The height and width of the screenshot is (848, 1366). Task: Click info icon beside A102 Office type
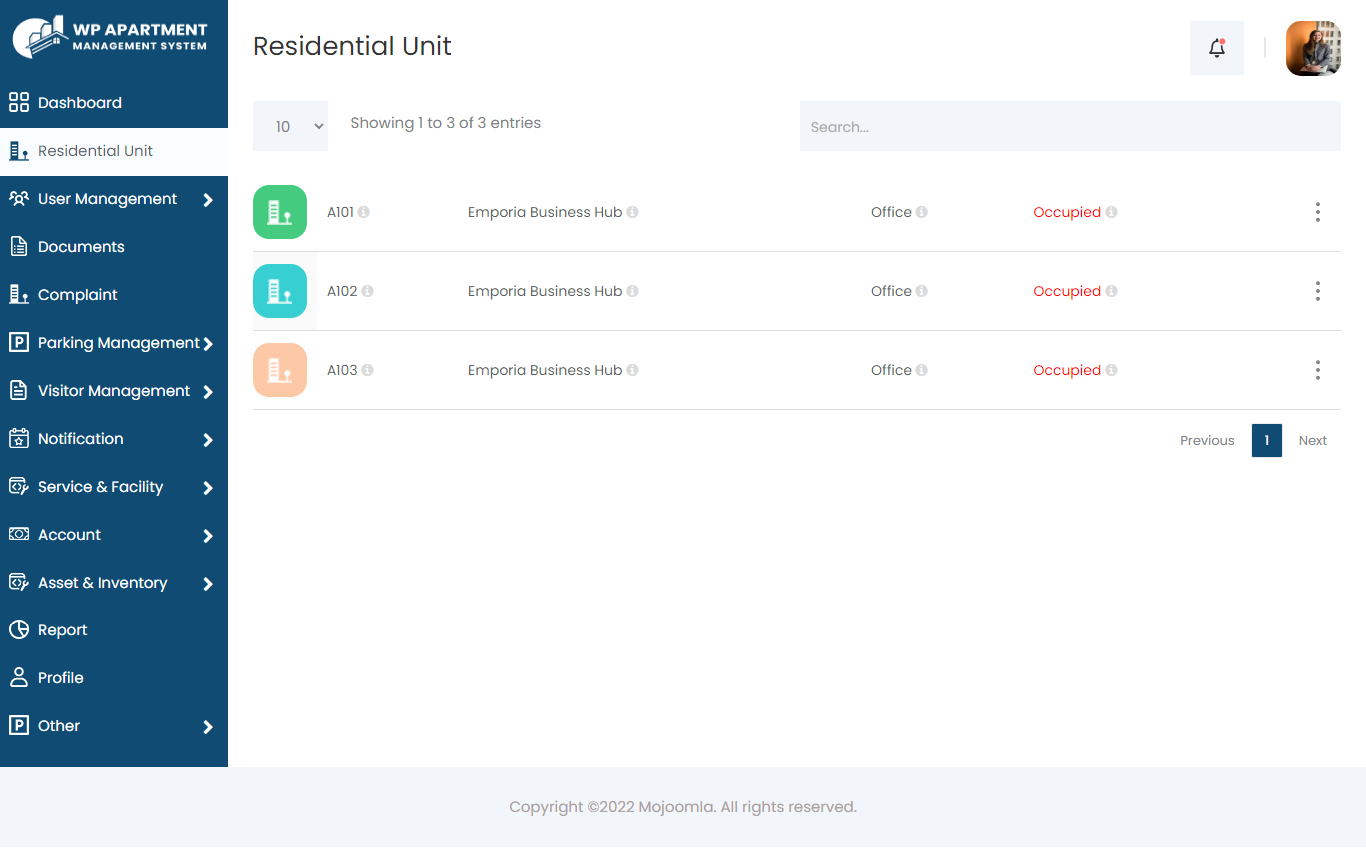point(921,291)
